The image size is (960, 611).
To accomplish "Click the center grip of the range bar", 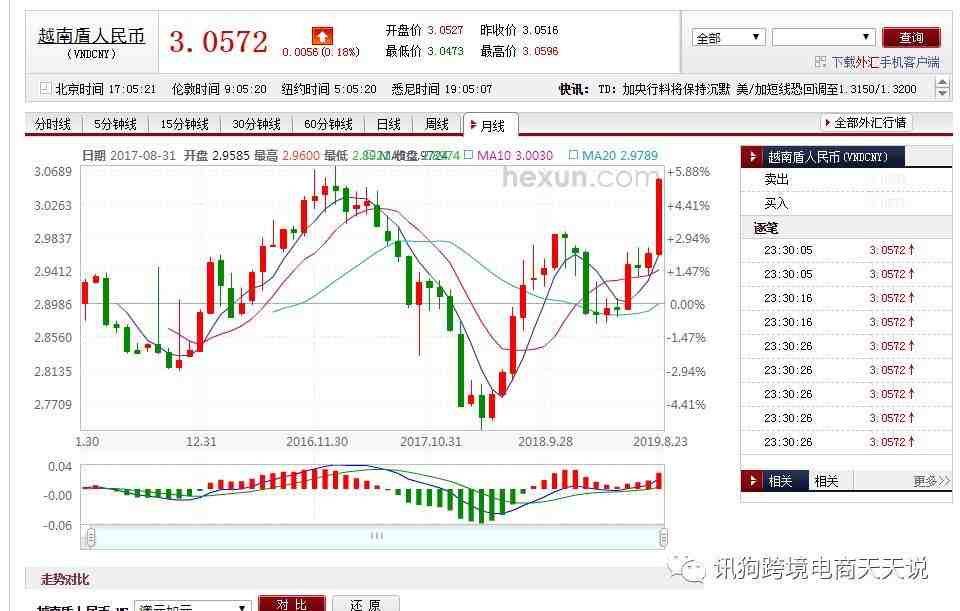I will tap(377, 536).
